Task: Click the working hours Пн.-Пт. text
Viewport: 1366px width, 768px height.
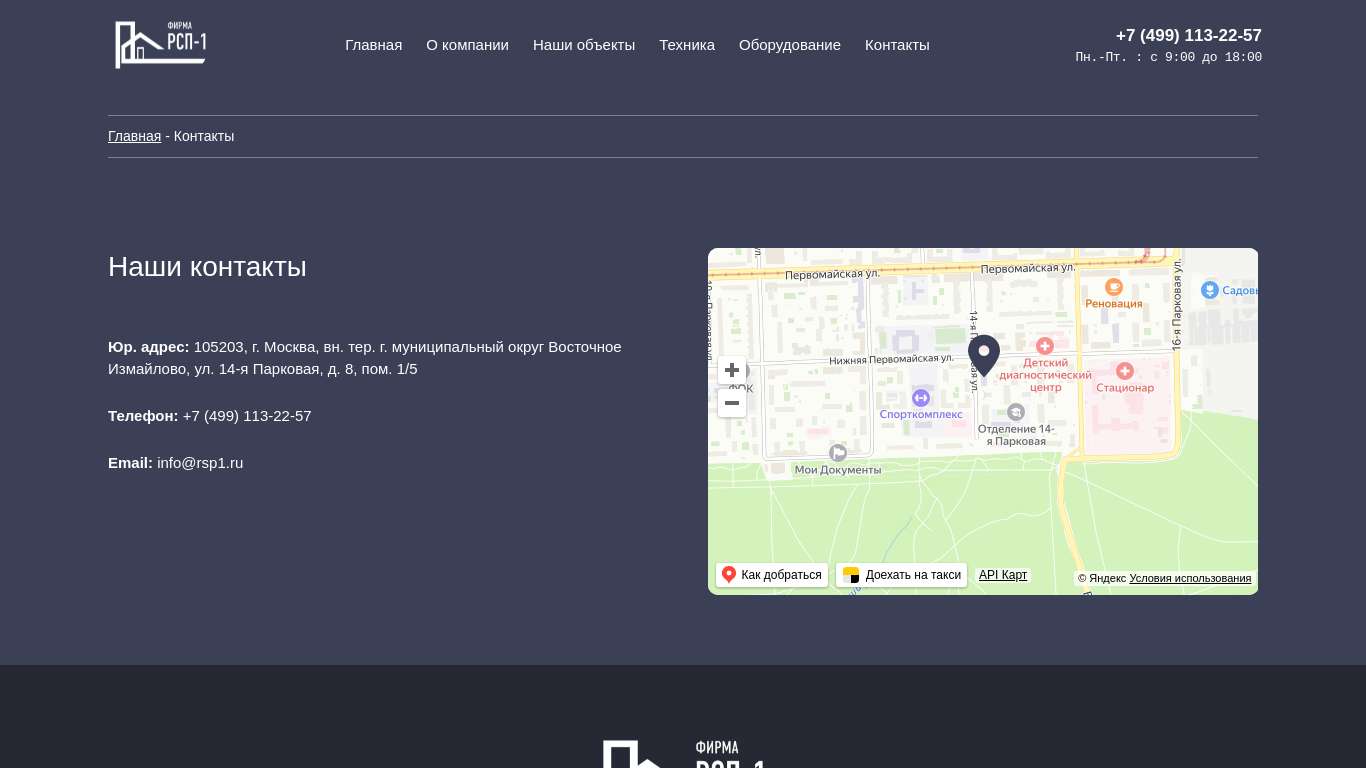Action: [x=1169, y=57]
